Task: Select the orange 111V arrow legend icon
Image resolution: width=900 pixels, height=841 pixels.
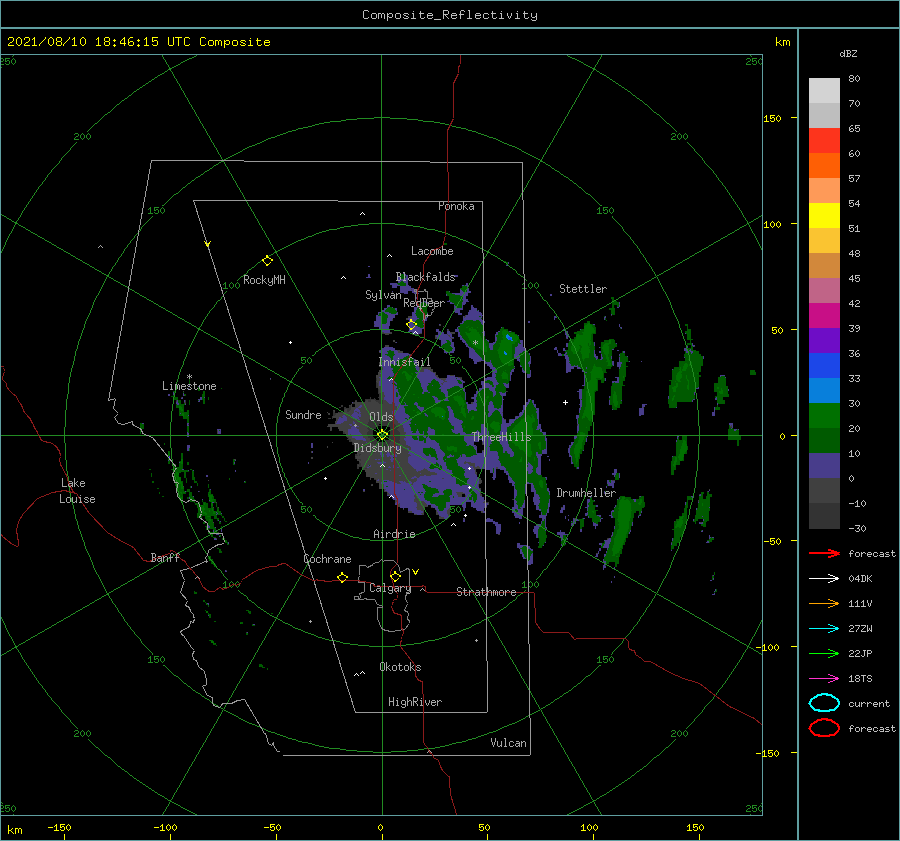Action: pos(824,603)
